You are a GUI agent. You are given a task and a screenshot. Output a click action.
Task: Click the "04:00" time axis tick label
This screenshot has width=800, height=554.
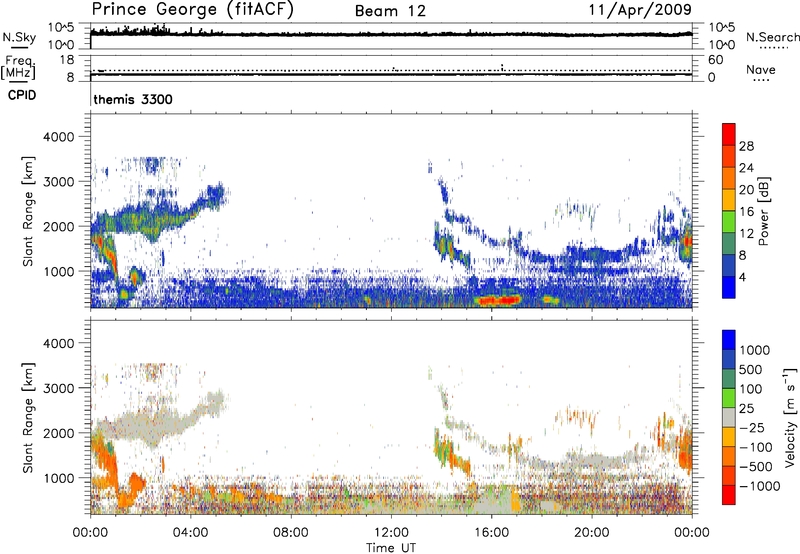click(x=191, y=533)
